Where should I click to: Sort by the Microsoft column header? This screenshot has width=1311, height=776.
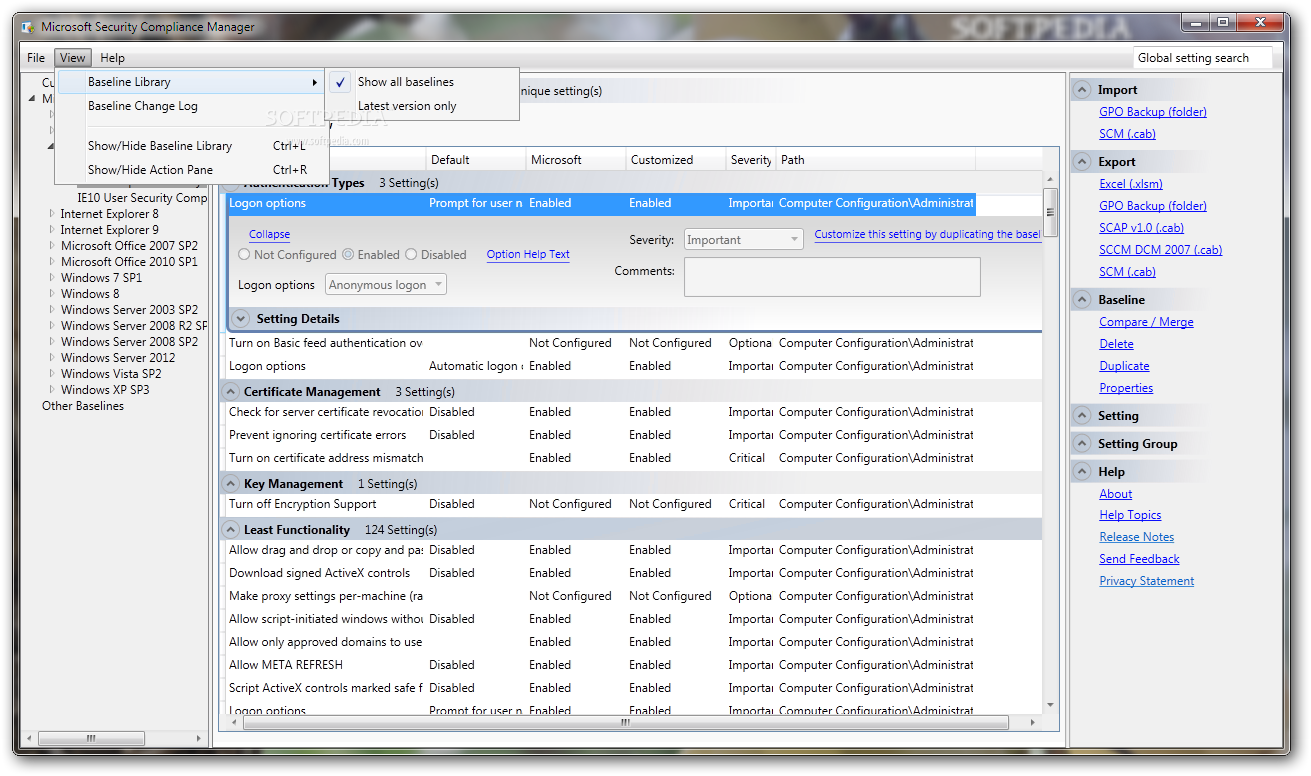pos(576,160)
